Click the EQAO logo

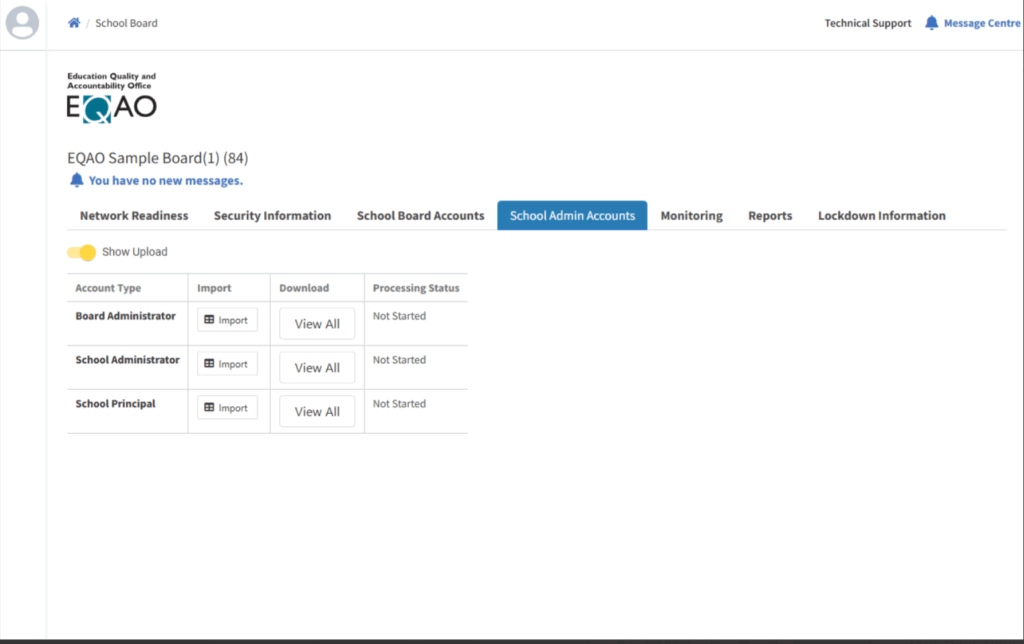[x=111, y=98]
